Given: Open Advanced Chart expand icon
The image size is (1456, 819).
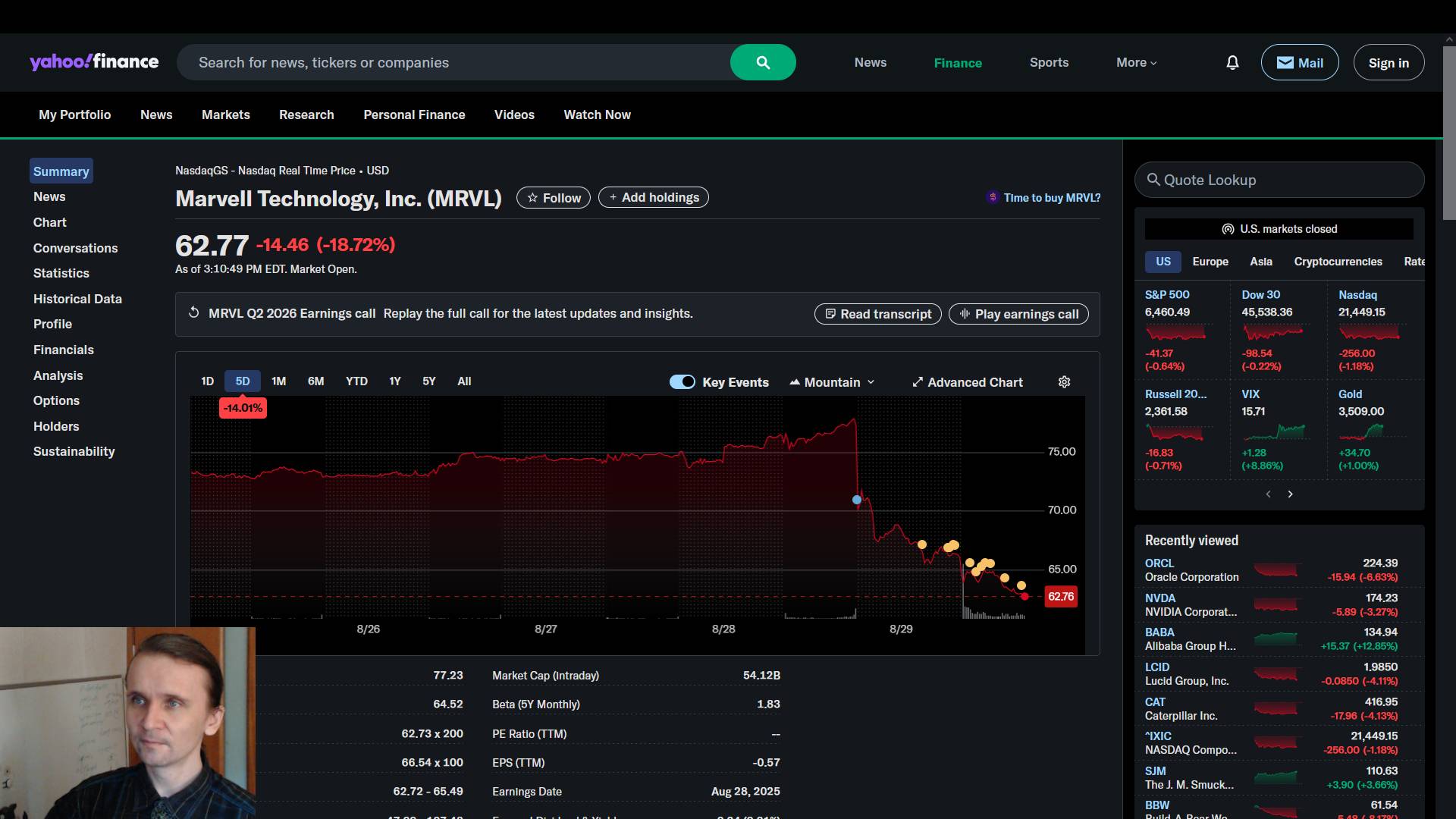Looking at the screenshot, I should coord(918,382).
